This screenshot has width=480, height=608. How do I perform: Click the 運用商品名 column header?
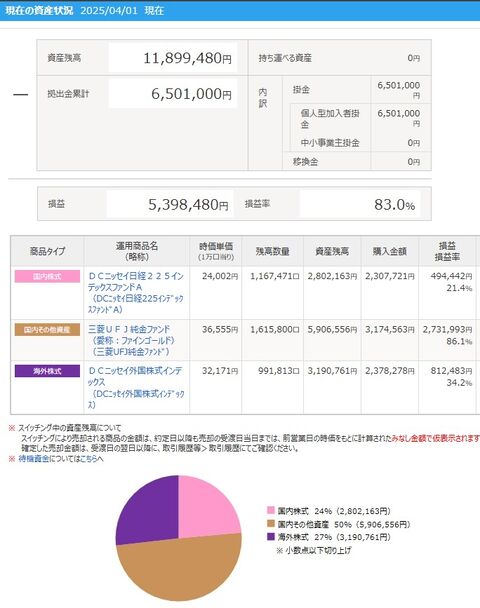pyautogui.click(x=137, y=251)
